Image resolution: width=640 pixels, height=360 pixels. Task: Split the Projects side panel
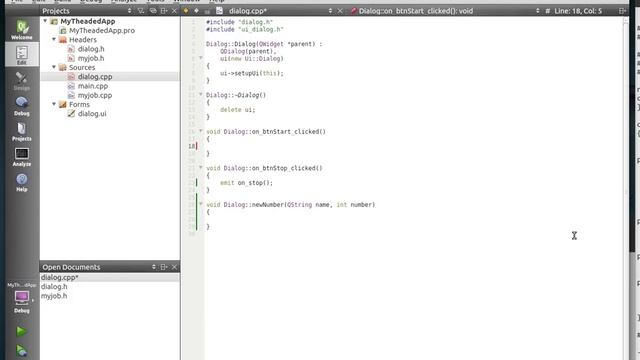click(164, 11)
